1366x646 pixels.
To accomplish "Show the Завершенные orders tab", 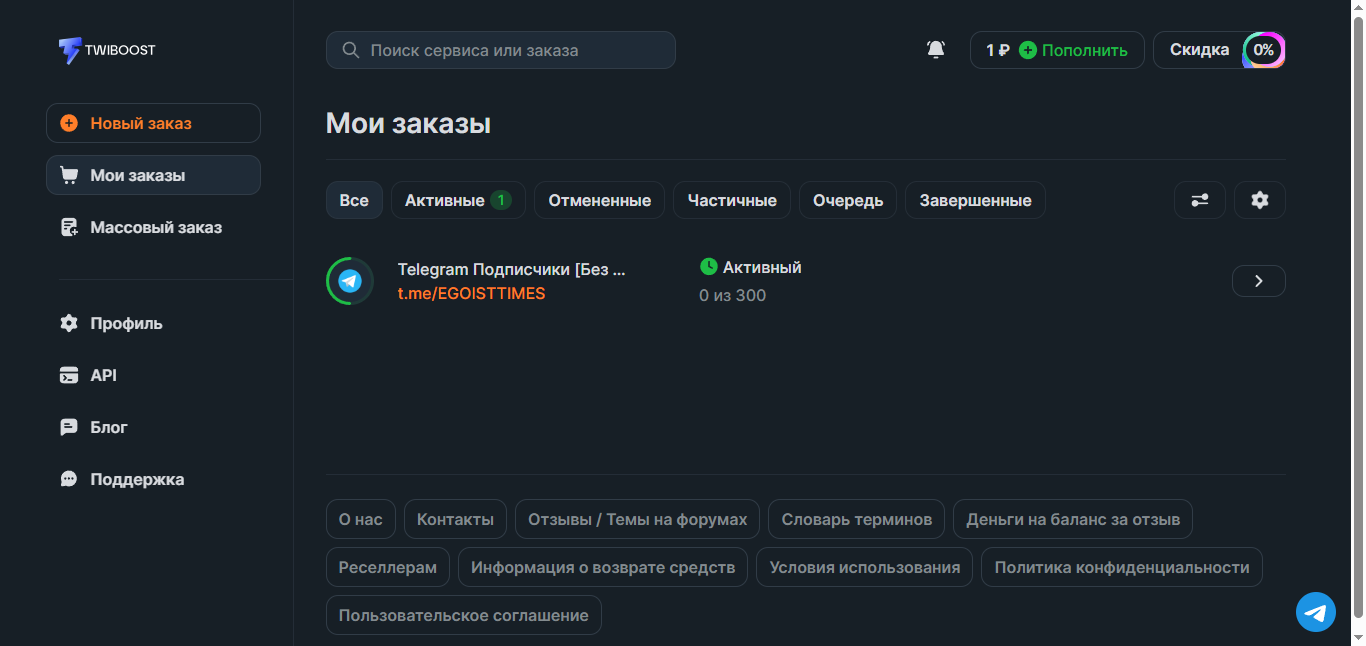I will [x=975, y=200].
